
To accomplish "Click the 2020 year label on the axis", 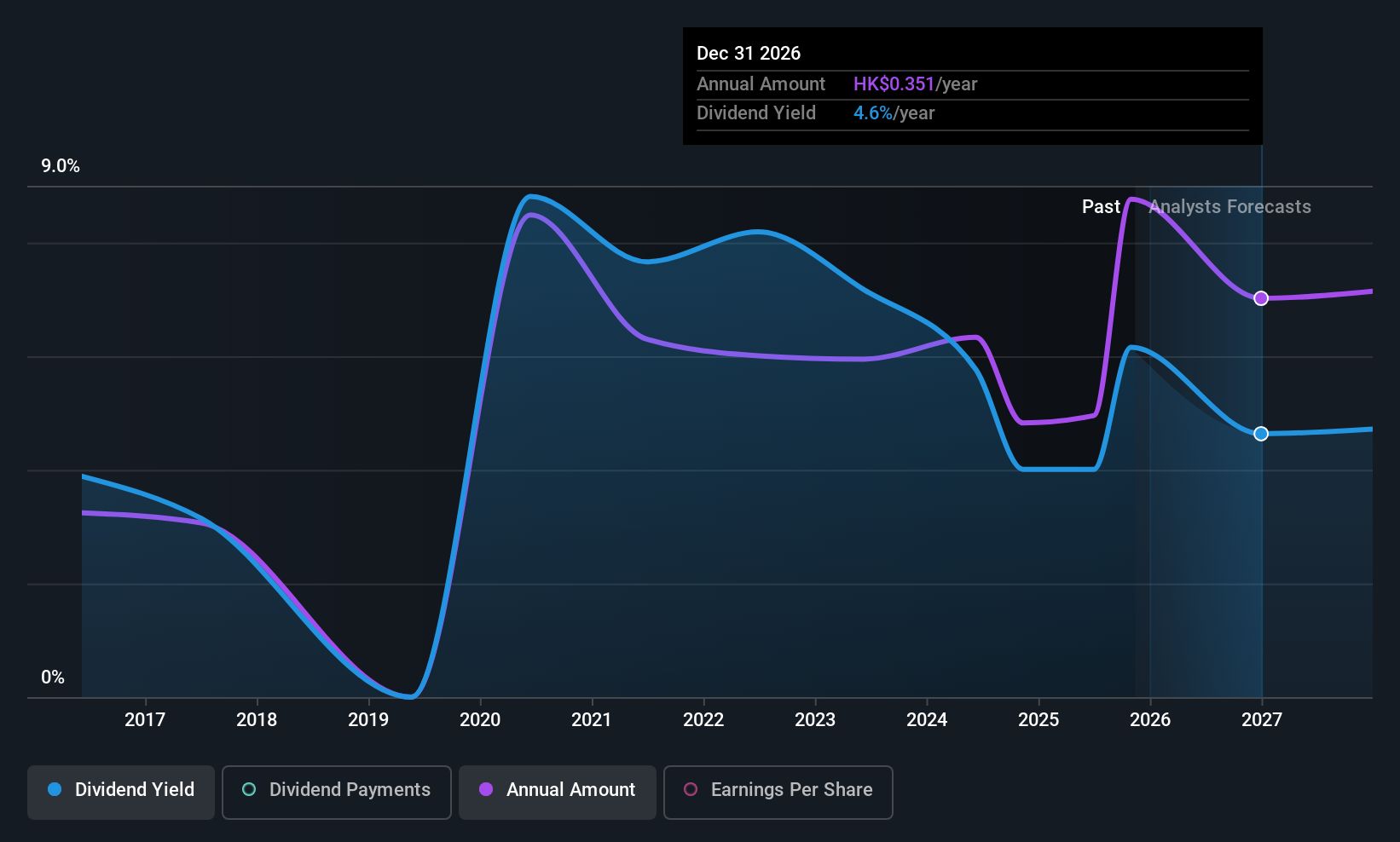I will [x=480, y=719].
